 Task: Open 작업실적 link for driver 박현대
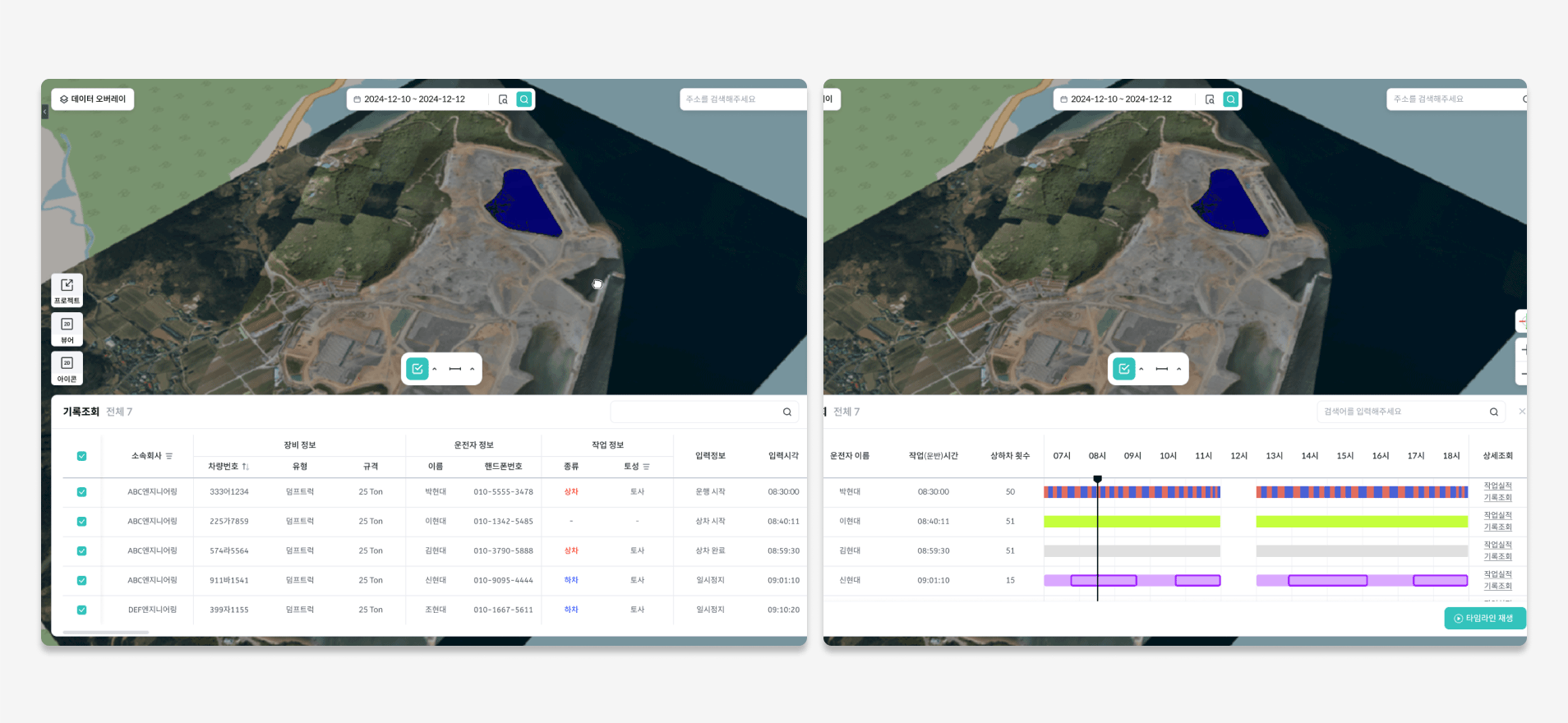[1497, 486]
